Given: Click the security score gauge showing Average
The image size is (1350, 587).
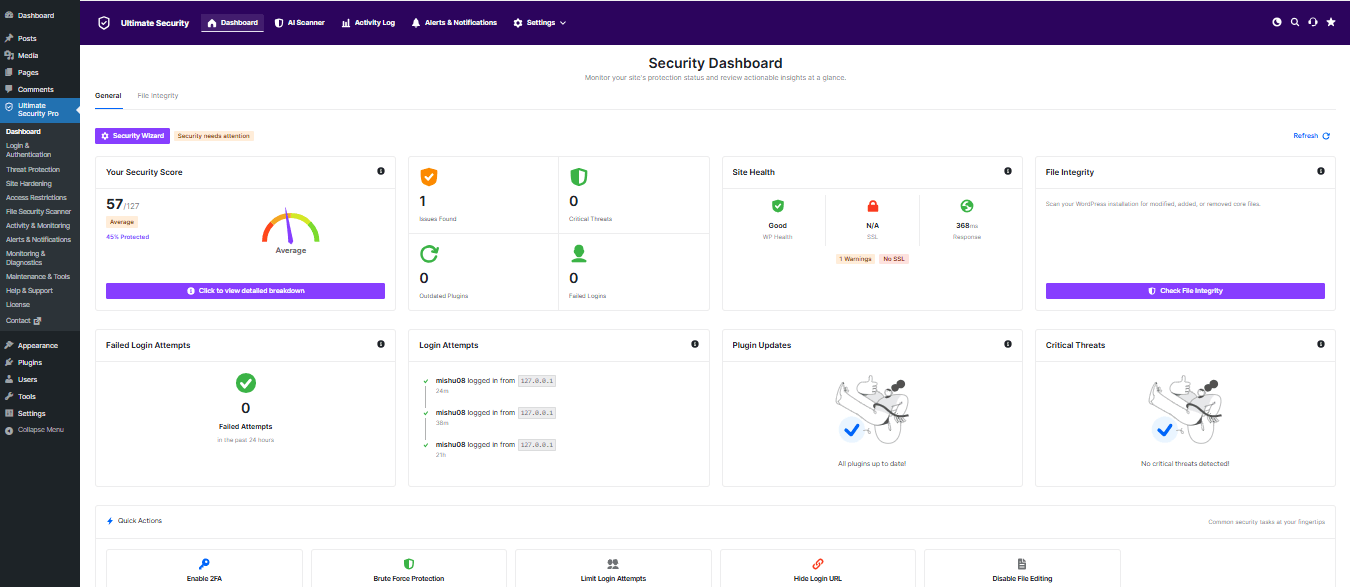Looking at the screenshot, I should [x=290, y=232].
